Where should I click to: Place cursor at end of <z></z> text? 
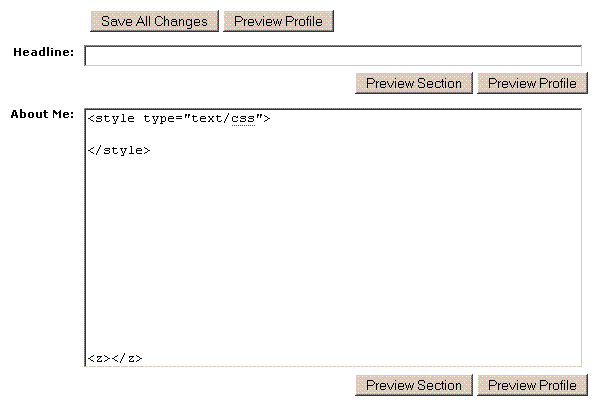pos(143,358)
